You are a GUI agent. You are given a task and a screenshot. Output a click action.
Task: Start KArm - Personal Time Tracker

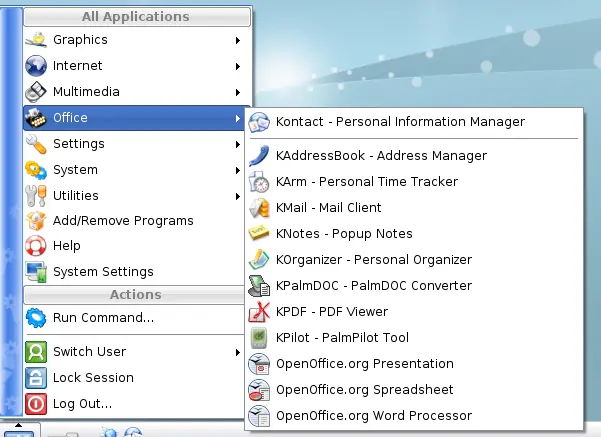pos(414,182)
